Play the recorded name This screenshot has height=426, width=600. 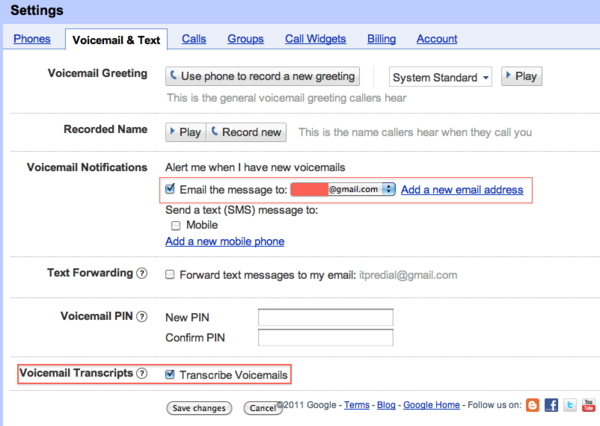point(186,132)
